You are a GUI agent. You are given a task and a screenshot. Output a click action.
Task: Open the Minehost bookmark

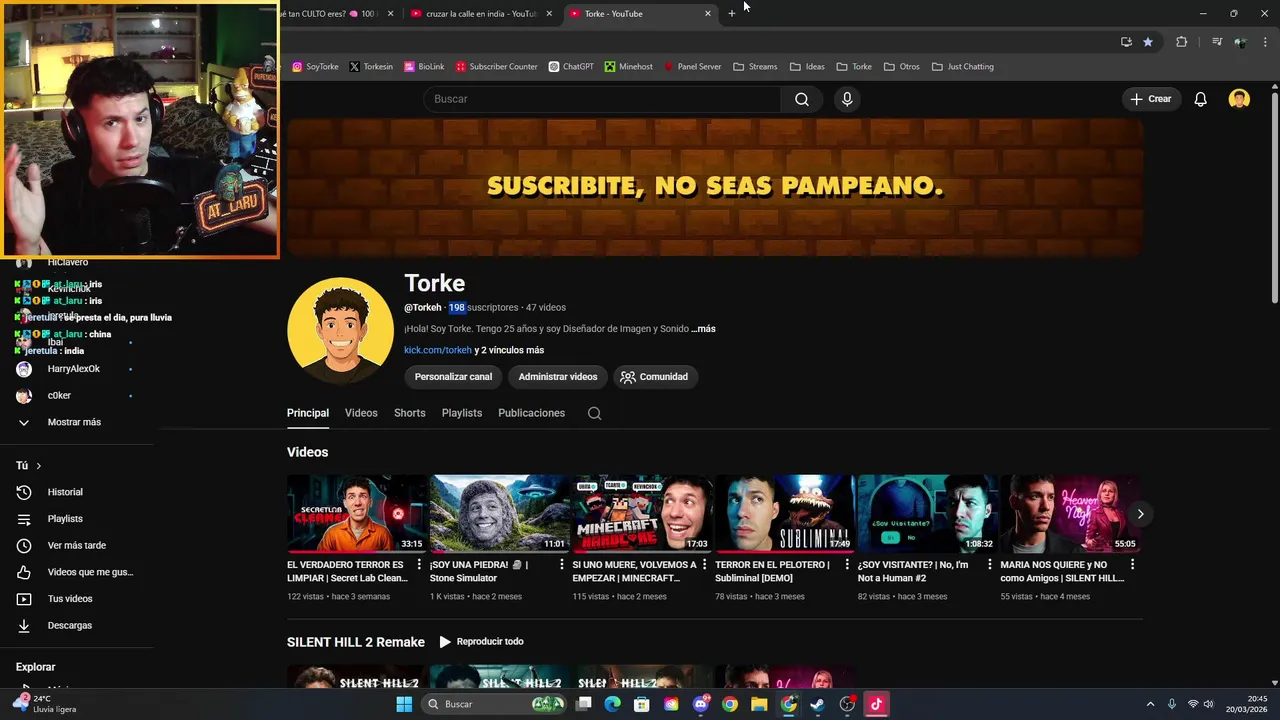pos(628,67)
